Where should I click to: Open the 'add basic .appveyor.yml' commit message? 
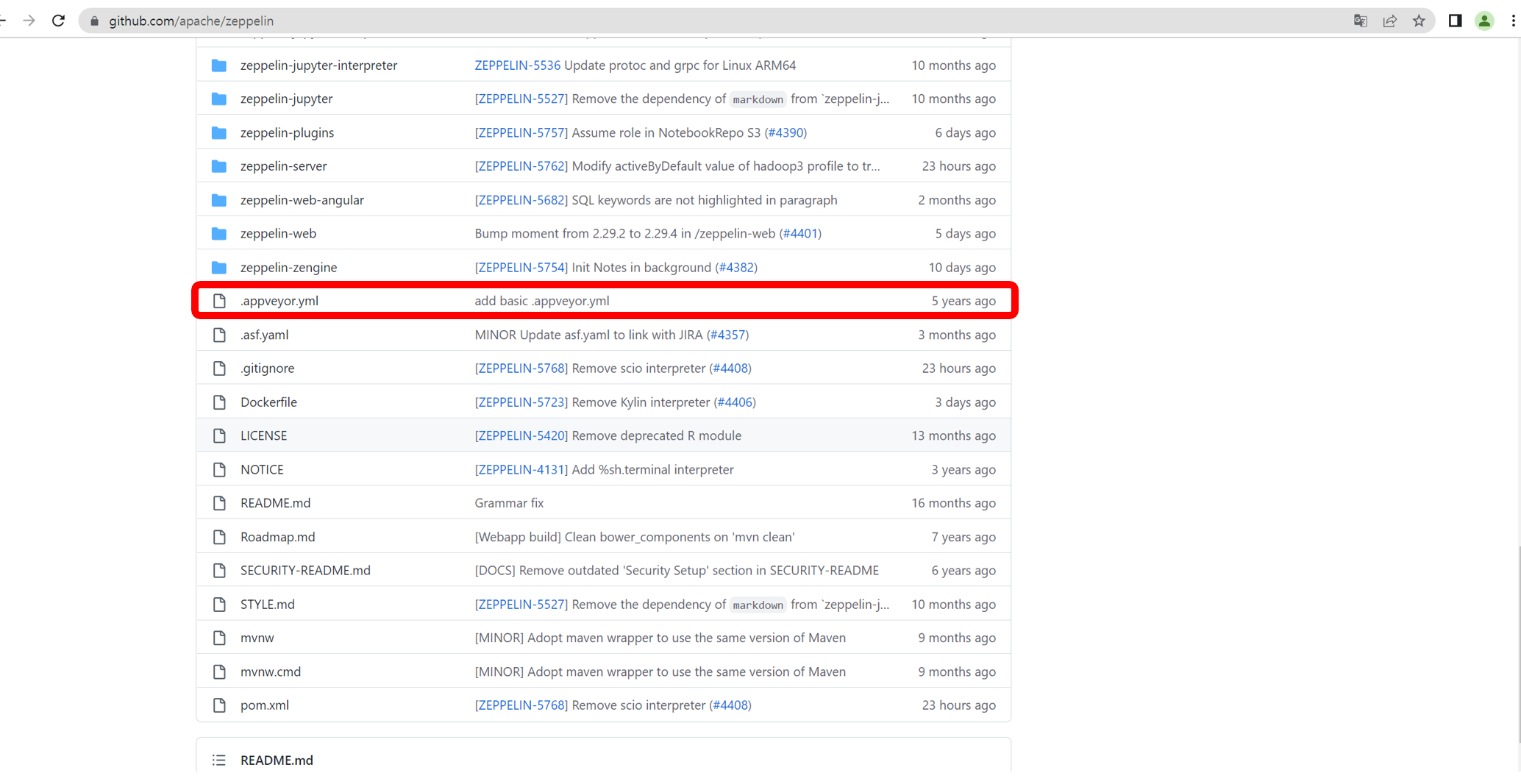[542, 301]
